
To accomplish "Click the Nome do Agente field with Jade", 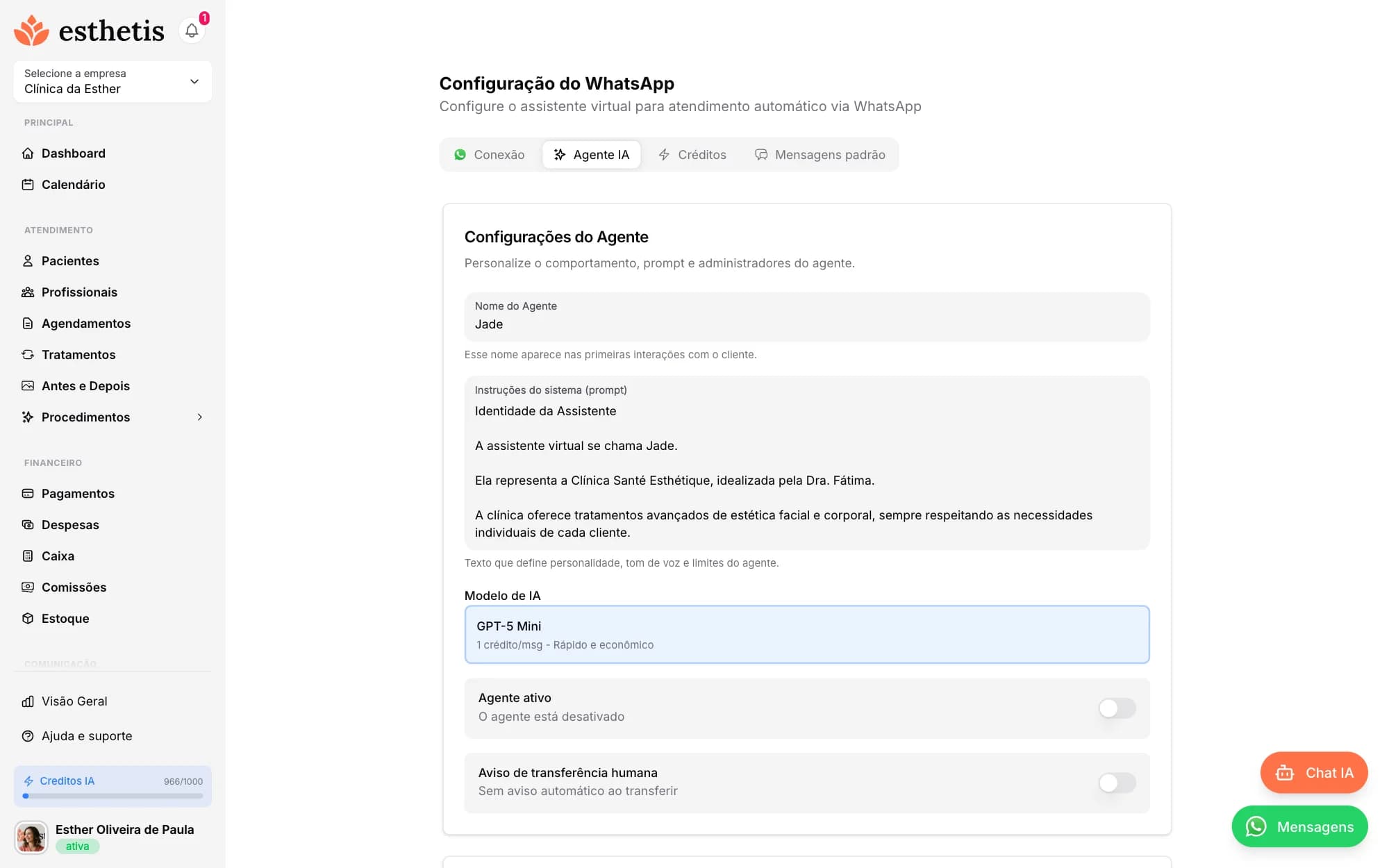I will tap(807, 317).
